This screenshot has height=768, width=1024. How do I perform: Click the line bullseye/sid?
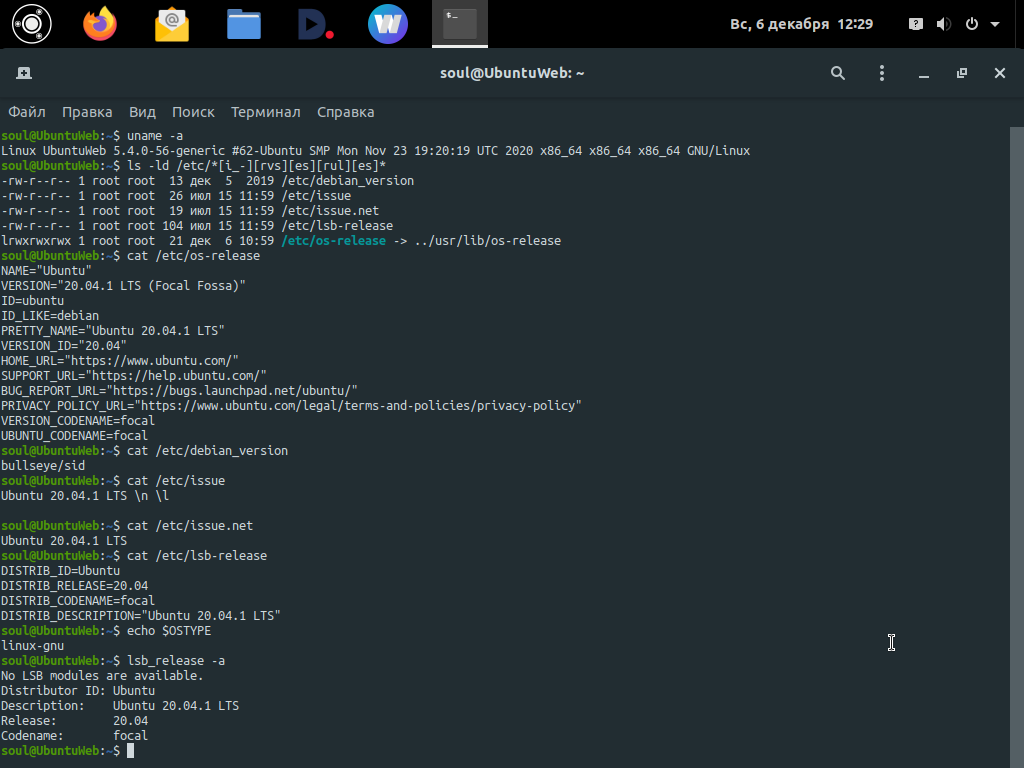pyautogui.click(x=43, y=466)
